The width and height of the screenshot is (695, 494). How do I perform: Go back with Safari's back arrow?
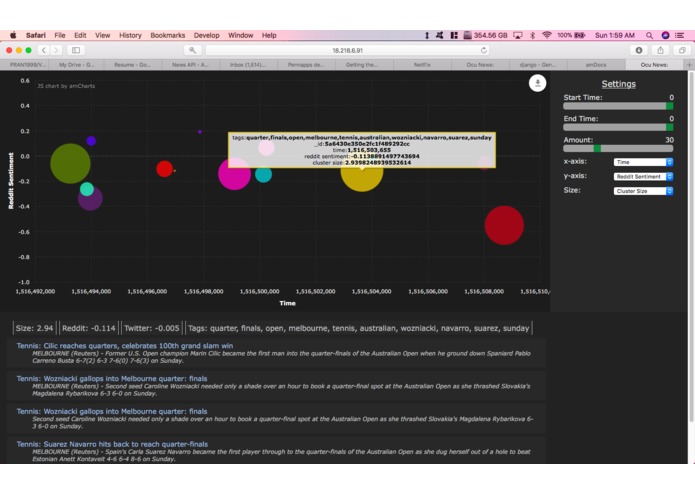point(43,50)
